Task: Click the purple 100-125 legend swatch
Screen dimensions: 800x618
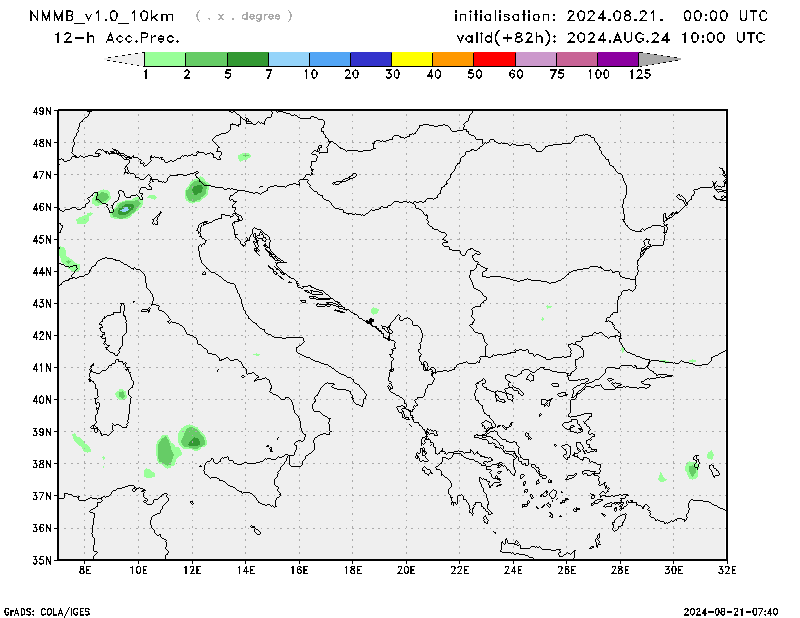Action: (617, 59)
